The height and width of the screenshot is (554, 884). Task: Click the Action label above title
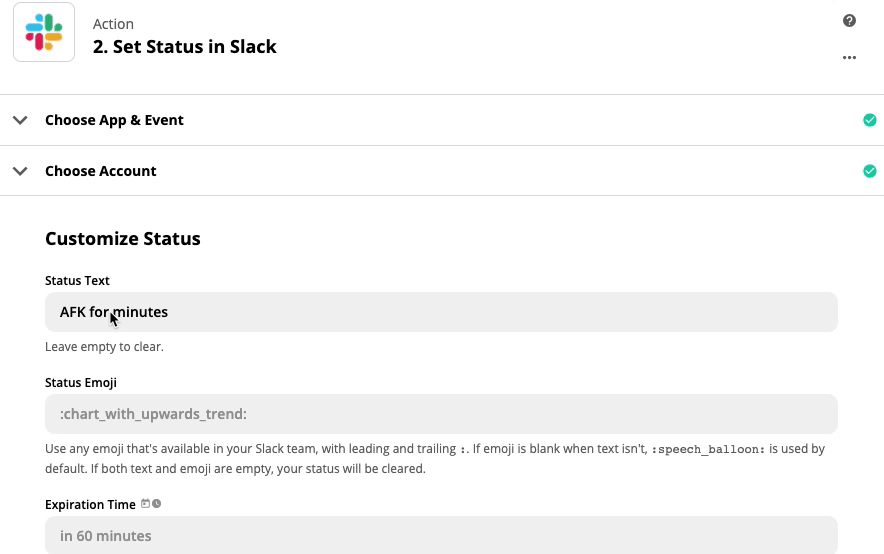click(113, 24)
